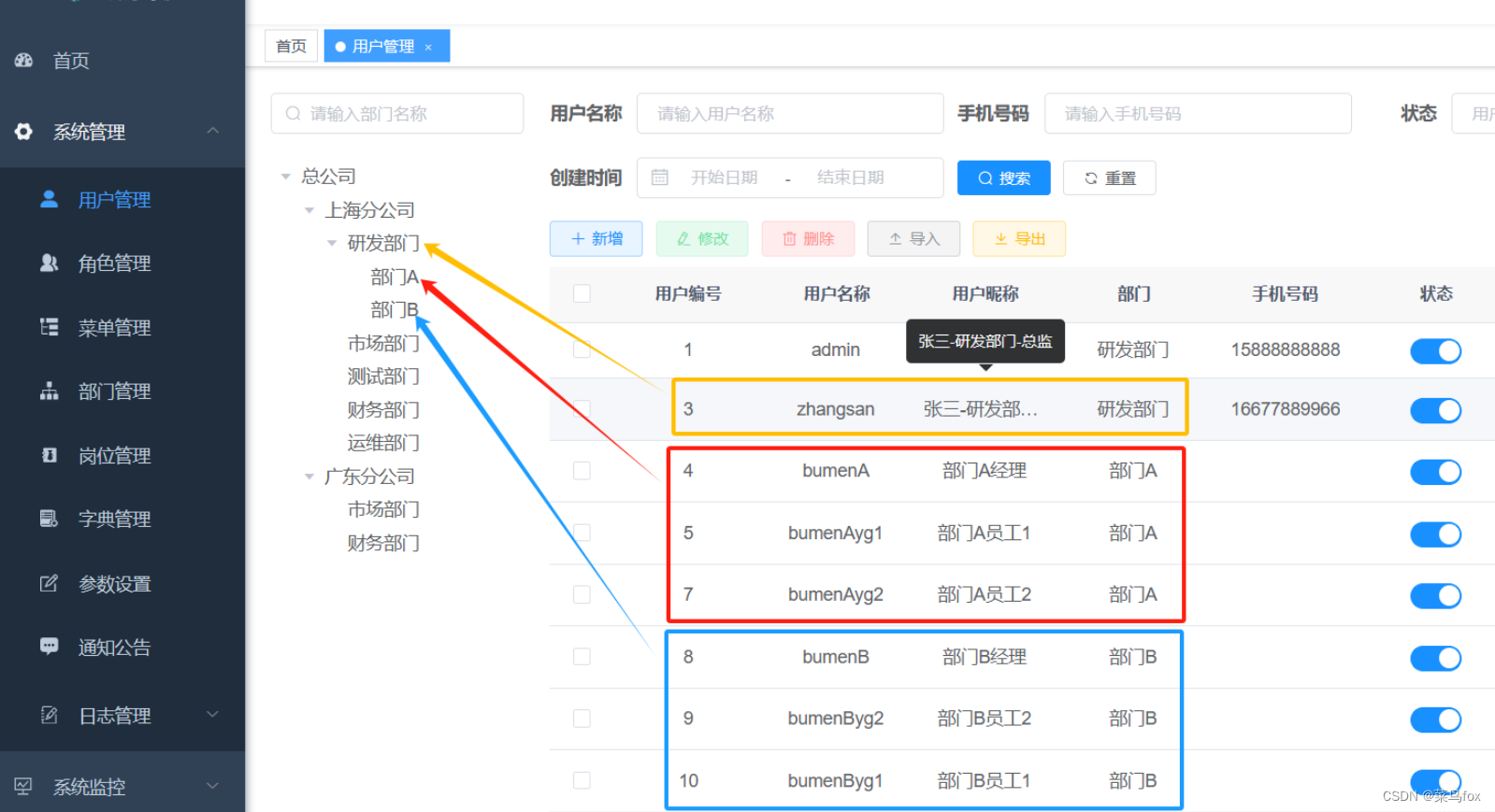1495x812 pixels.
Task: Collapse the 系统管理 menu chevron
Action: (213, 131)
